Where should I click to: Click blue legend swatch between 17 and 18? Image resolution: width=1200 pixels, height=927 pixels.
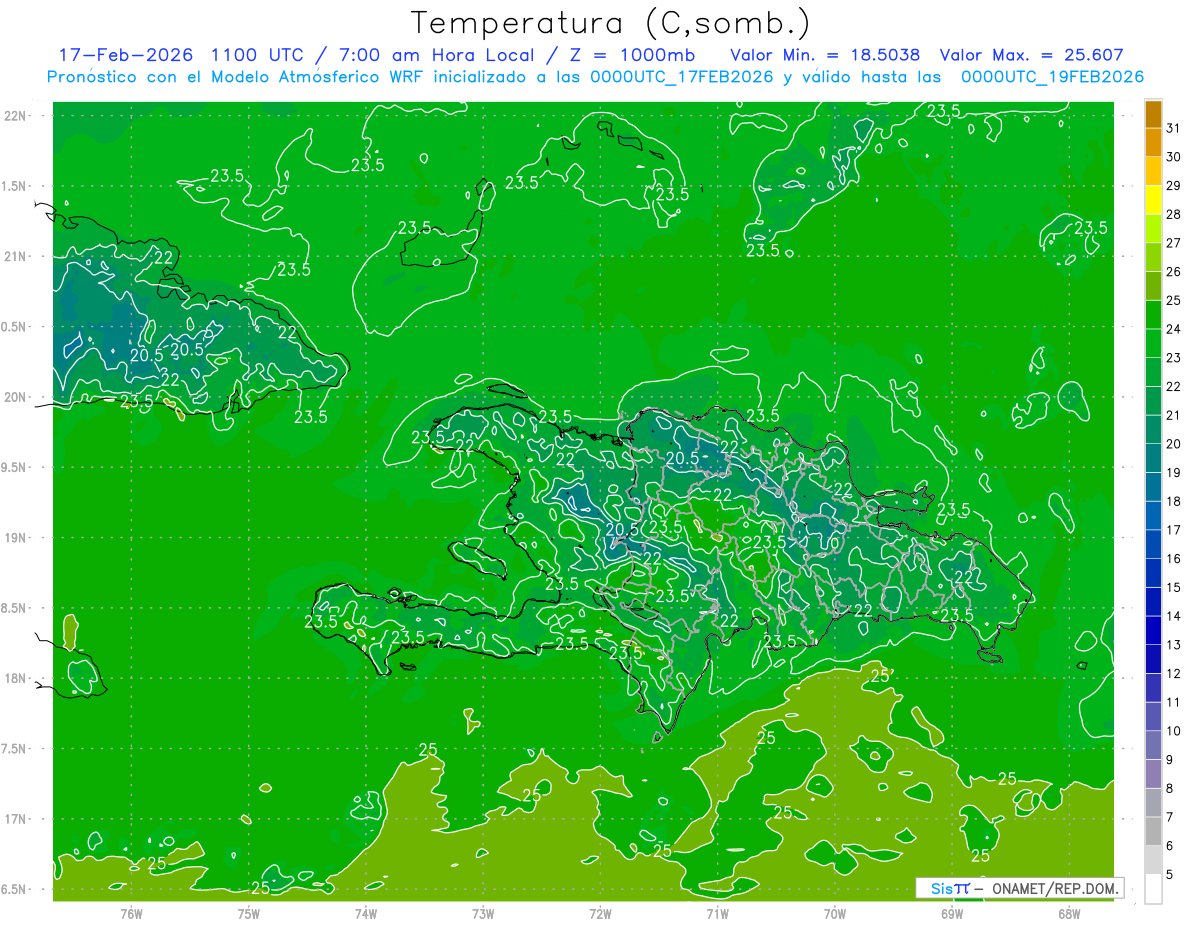tap(1153, 516)
